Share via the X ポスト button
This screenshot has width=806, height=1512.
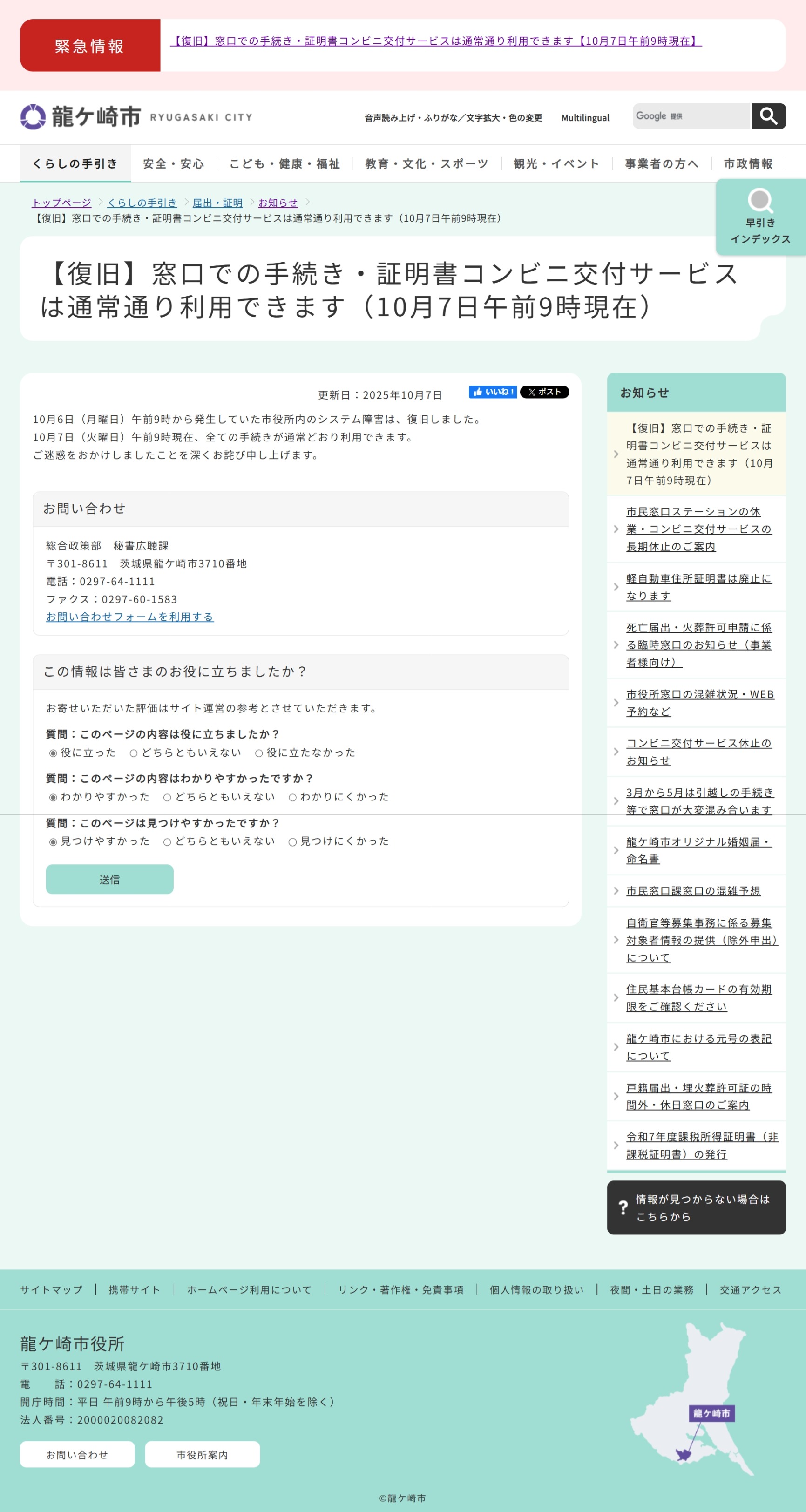pos(544,392)
